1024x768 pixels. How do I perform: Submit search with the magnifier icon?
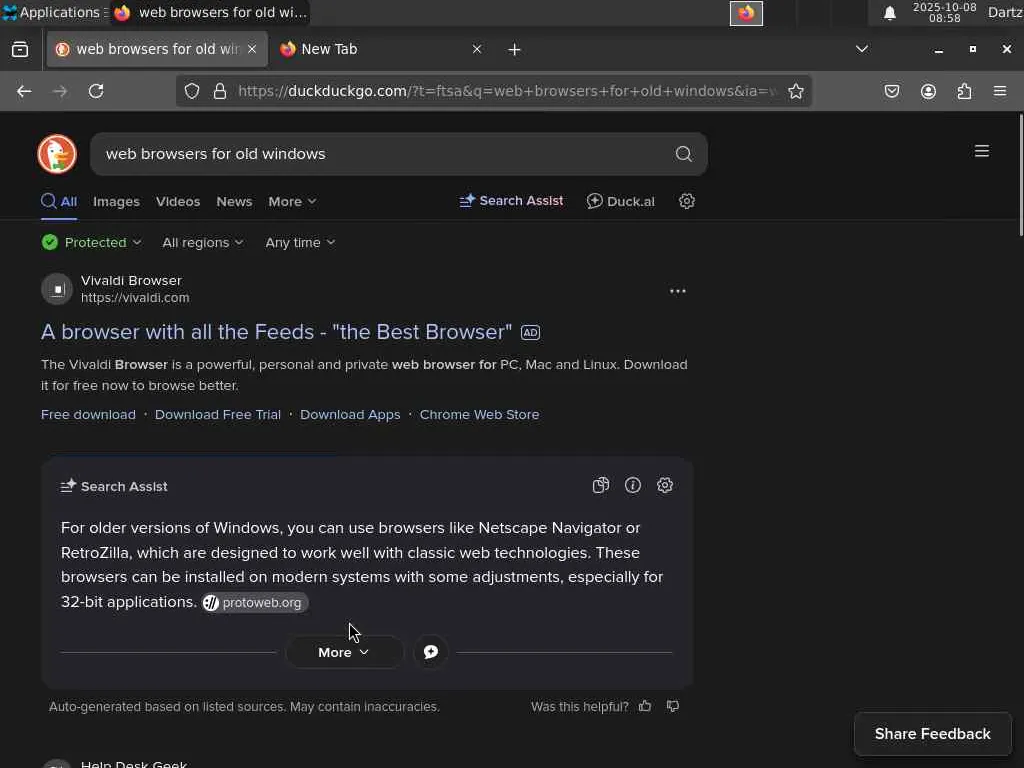coord(683,154)
